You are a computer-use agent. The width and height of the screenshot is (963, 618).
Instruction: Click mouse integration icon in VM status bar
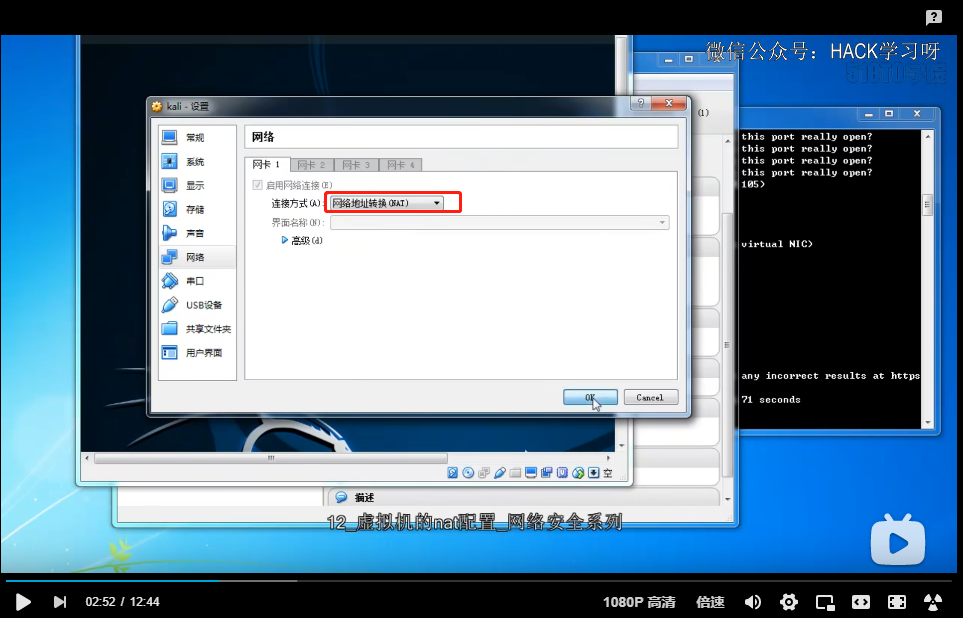pyautogui.click(x=578, y=472)
